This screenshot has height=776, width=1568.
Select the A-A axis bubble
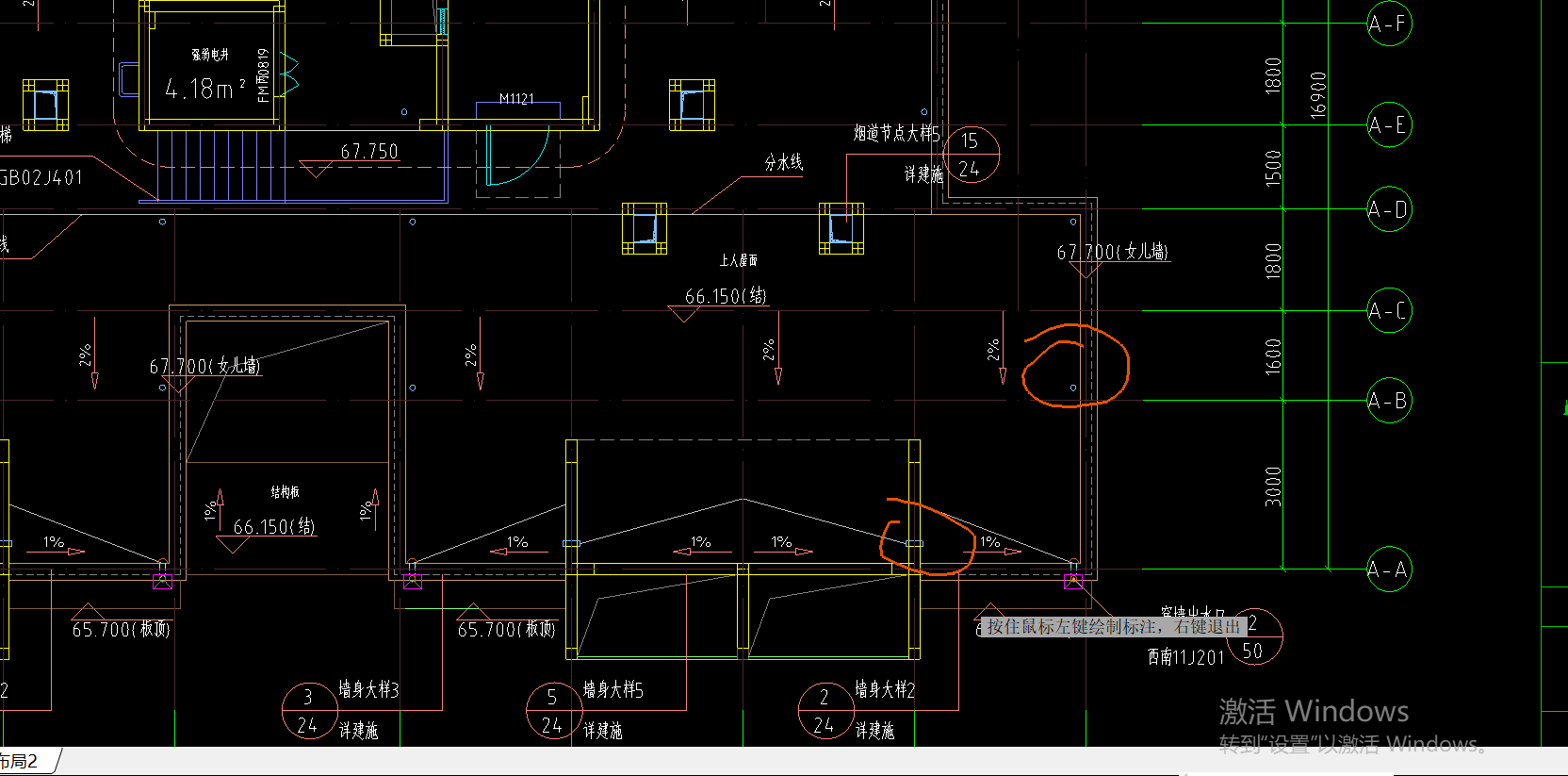point(1389,570)
